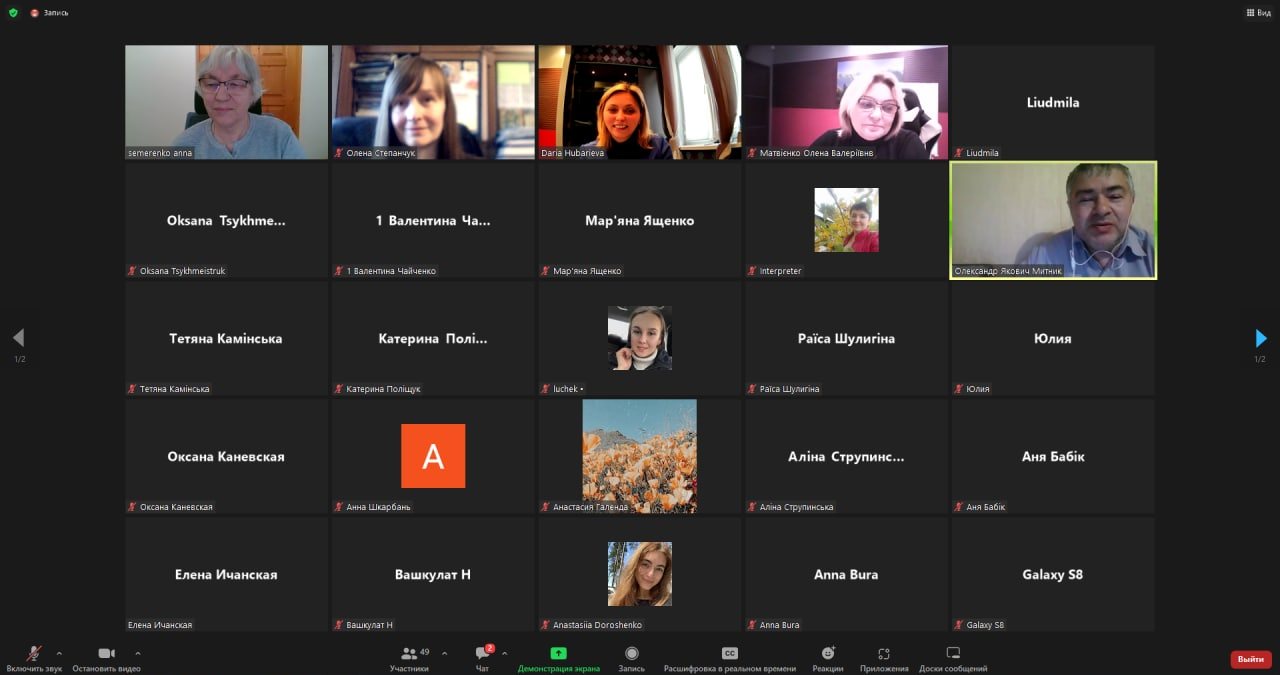Click the Запись record icon in toolbar
This screenshot has height=675, width=1280.
click(x=631, y=654)
